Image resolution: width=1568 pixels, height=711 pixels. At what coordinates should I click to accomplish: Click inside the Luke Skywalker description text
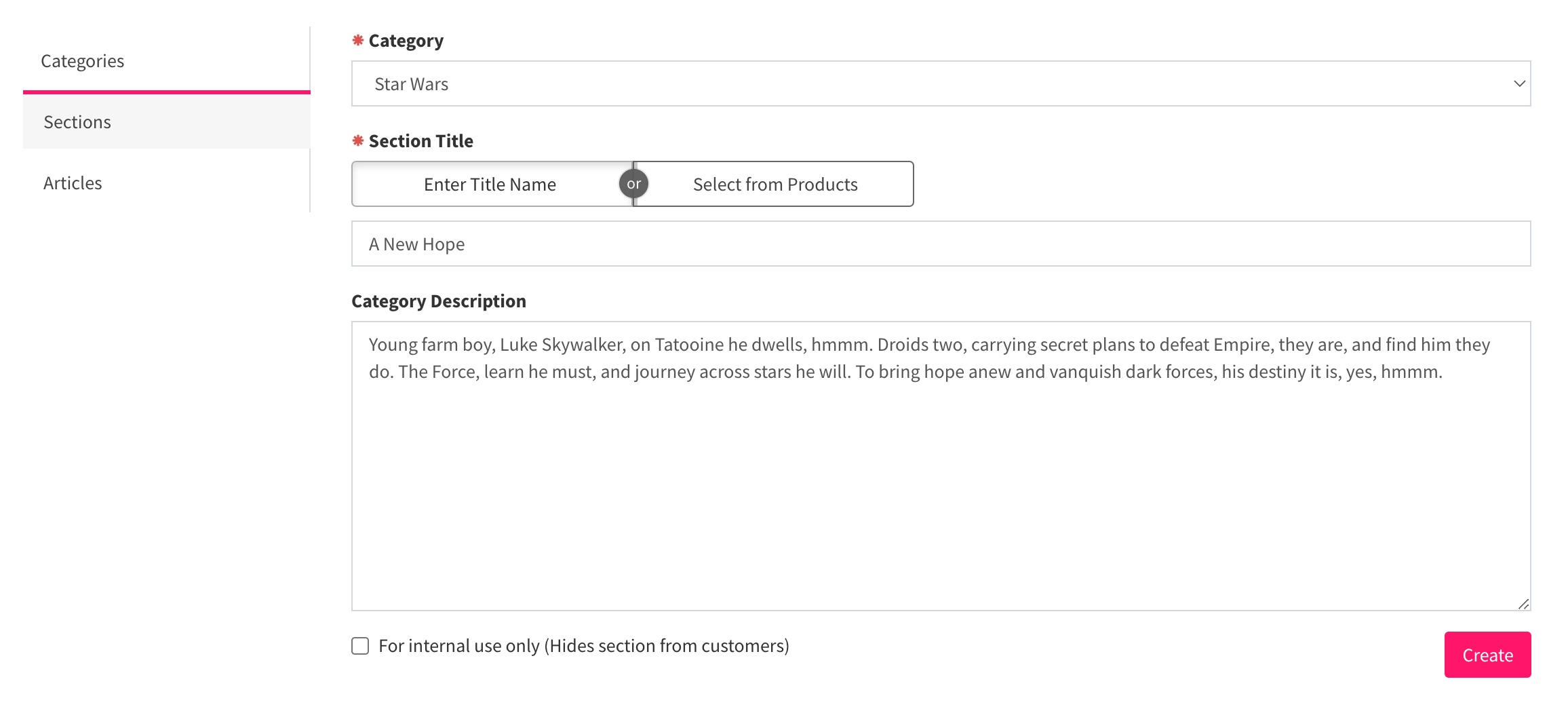[929, 358]
